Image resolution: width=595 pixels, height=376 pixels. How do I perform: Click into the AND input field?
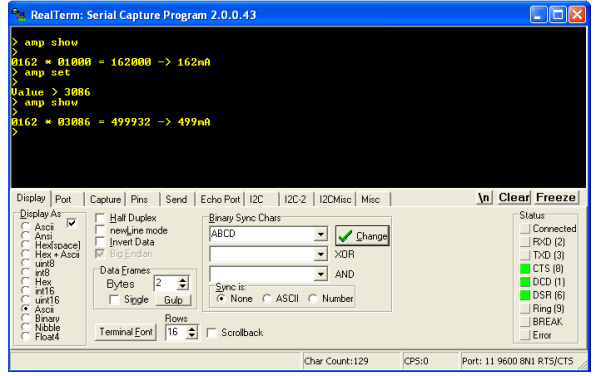click(262, 274)
